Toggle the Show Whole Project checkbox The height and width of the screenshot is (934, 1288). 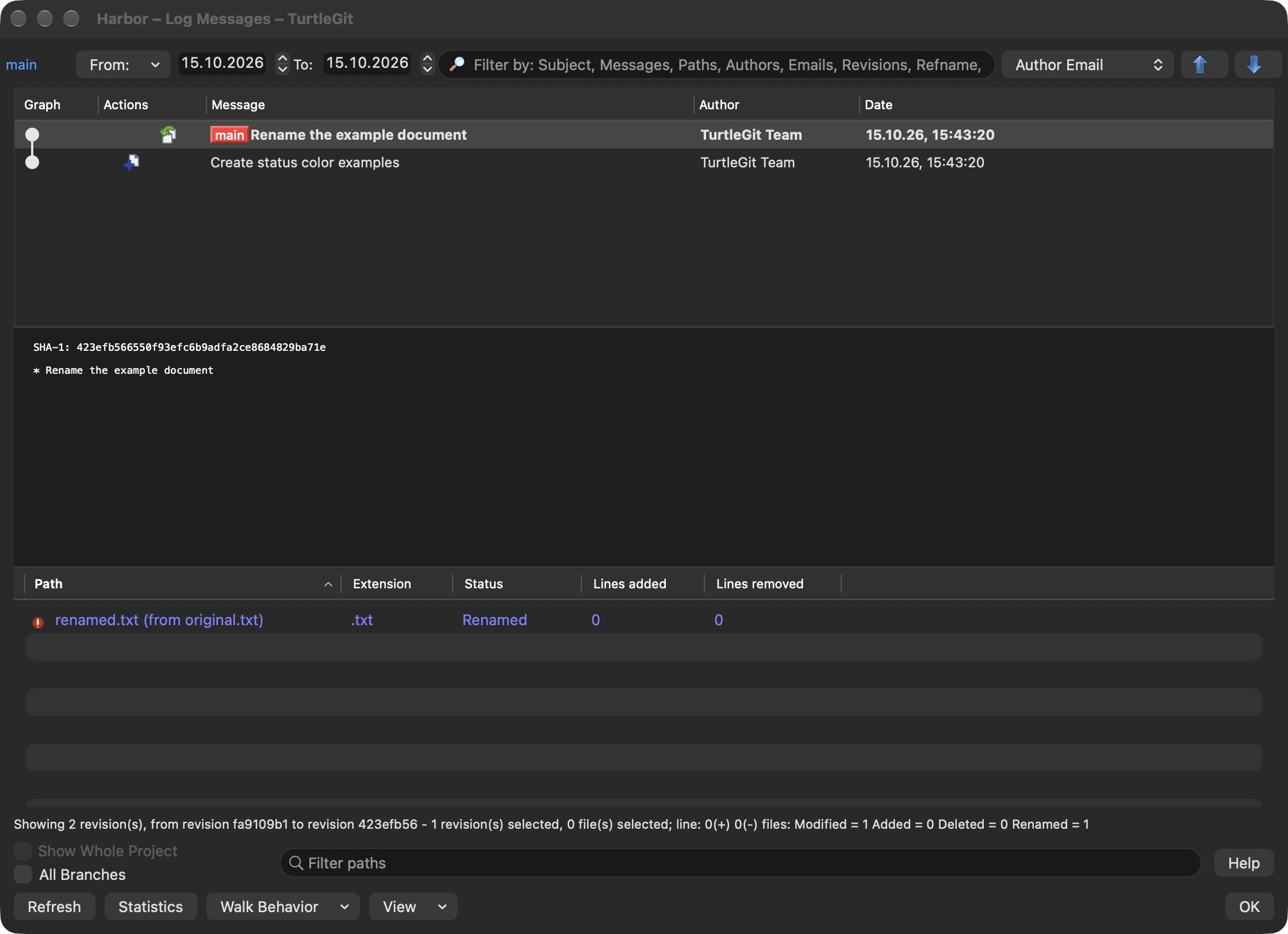pos(23,851)
